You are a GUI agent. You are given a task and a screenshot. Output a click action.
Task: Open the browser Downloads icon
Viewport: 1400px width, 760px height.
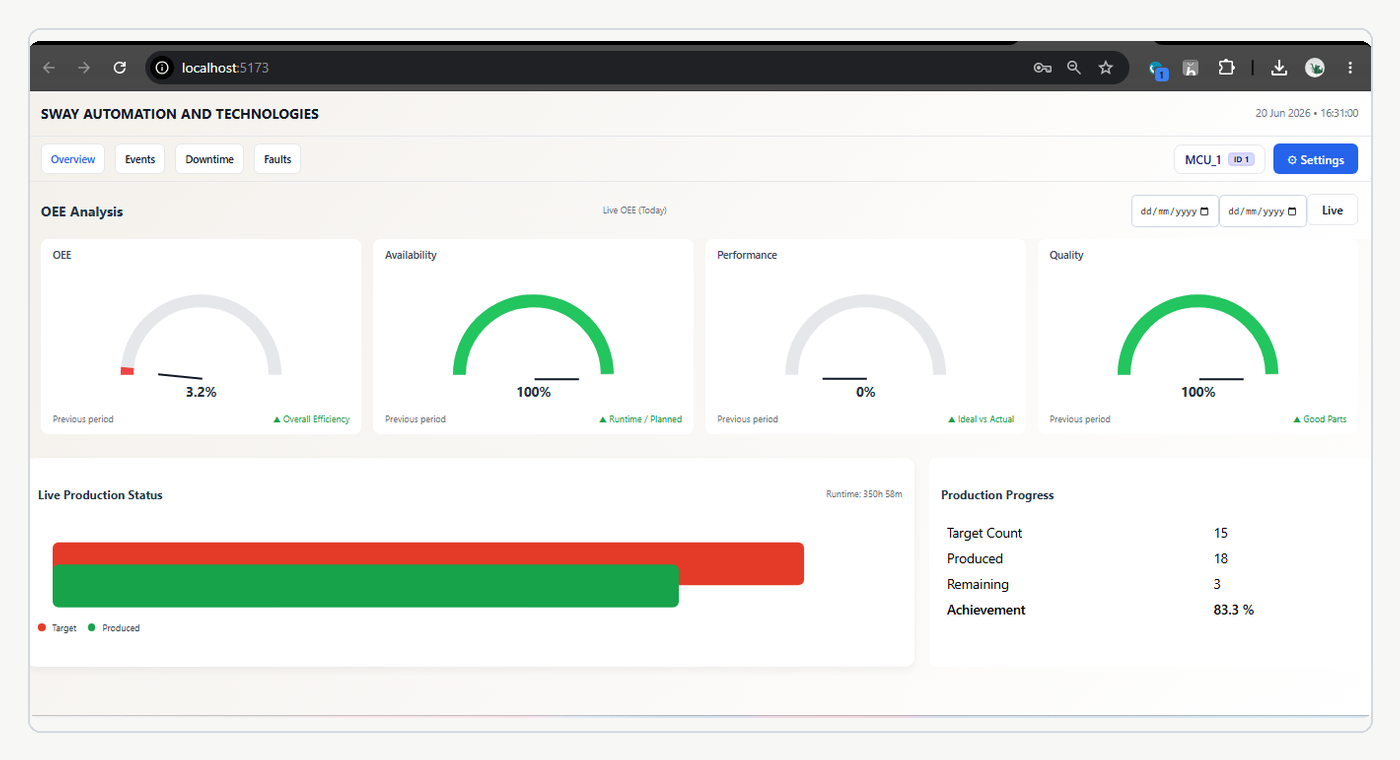pos(1279,68)
